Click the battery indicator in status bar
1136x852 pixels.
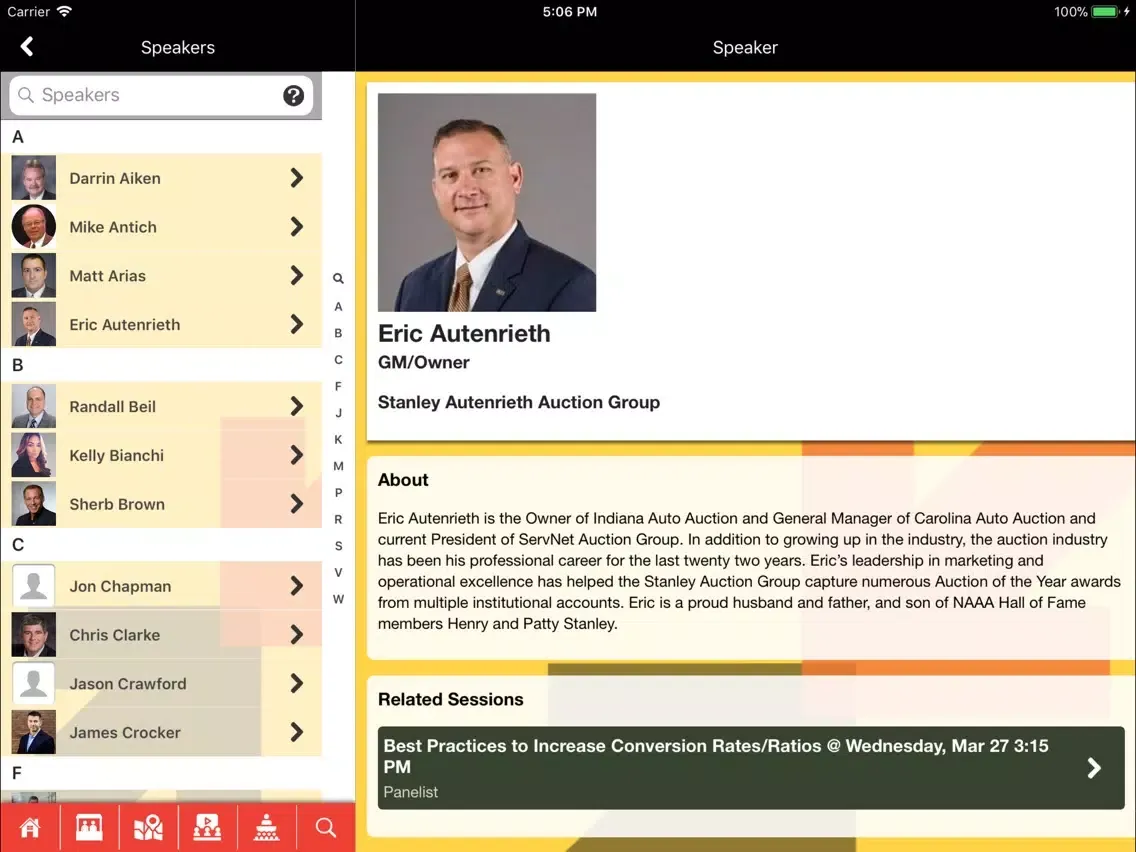[x=1106, y=12]
